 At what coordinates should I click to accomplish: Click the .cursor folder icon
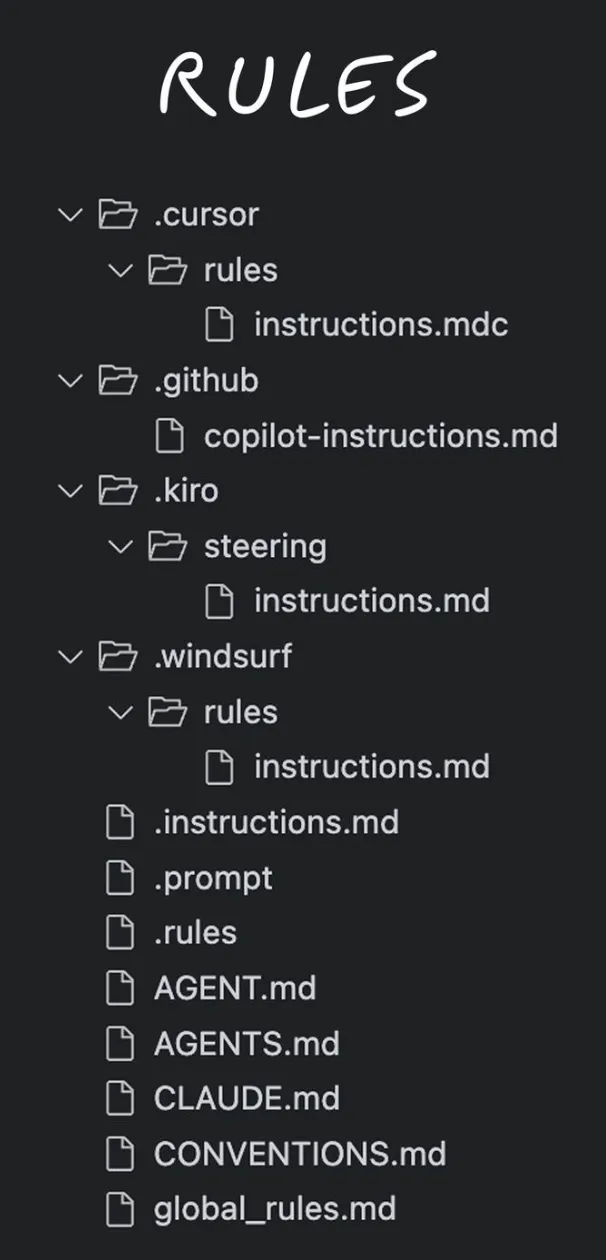pyautogui.click(x=118, y=215)
